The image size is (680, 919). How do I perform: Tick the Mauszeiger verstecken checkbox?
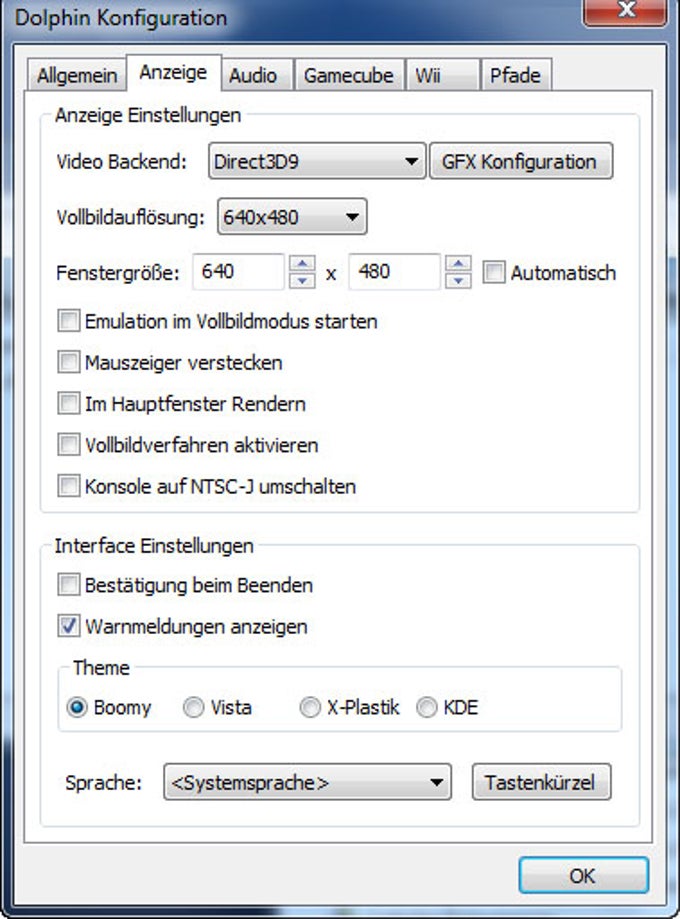point(69,362)
